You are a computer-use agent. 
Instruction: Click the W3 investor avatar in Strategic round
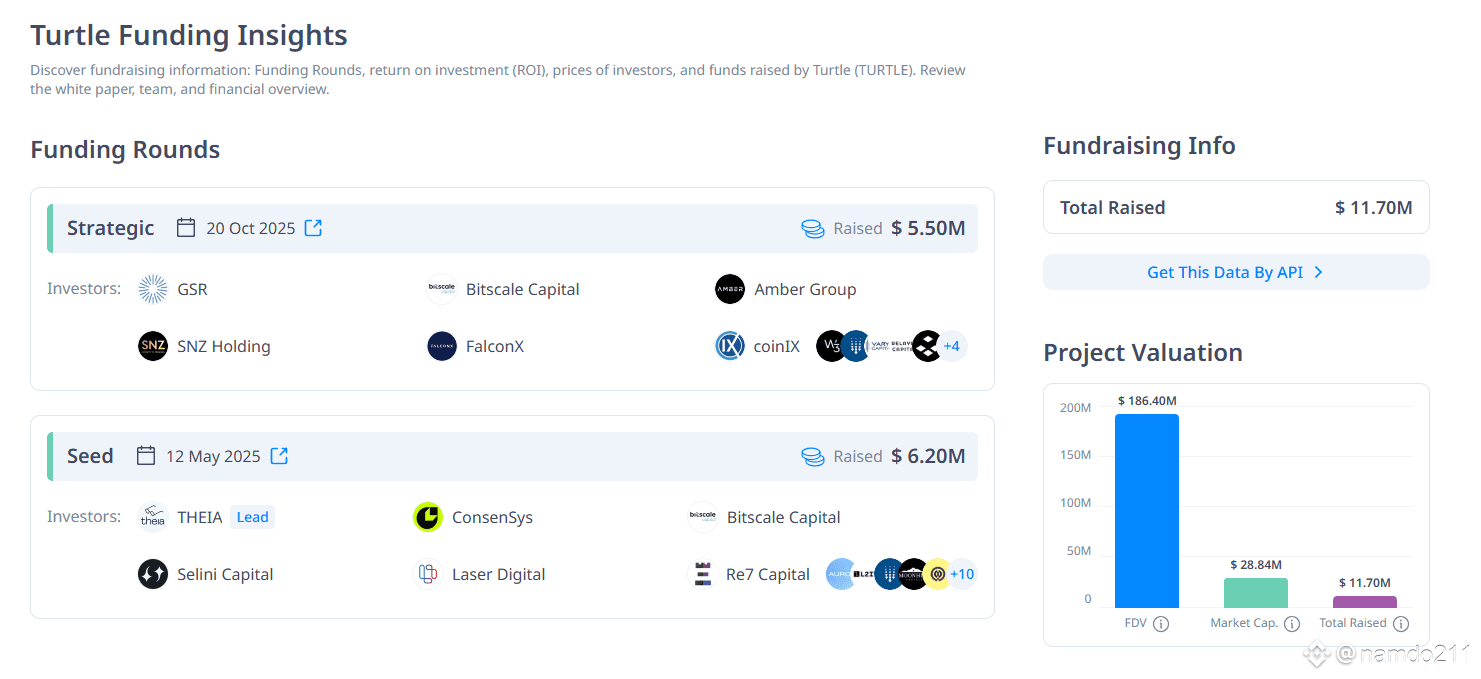click(831, 346)
